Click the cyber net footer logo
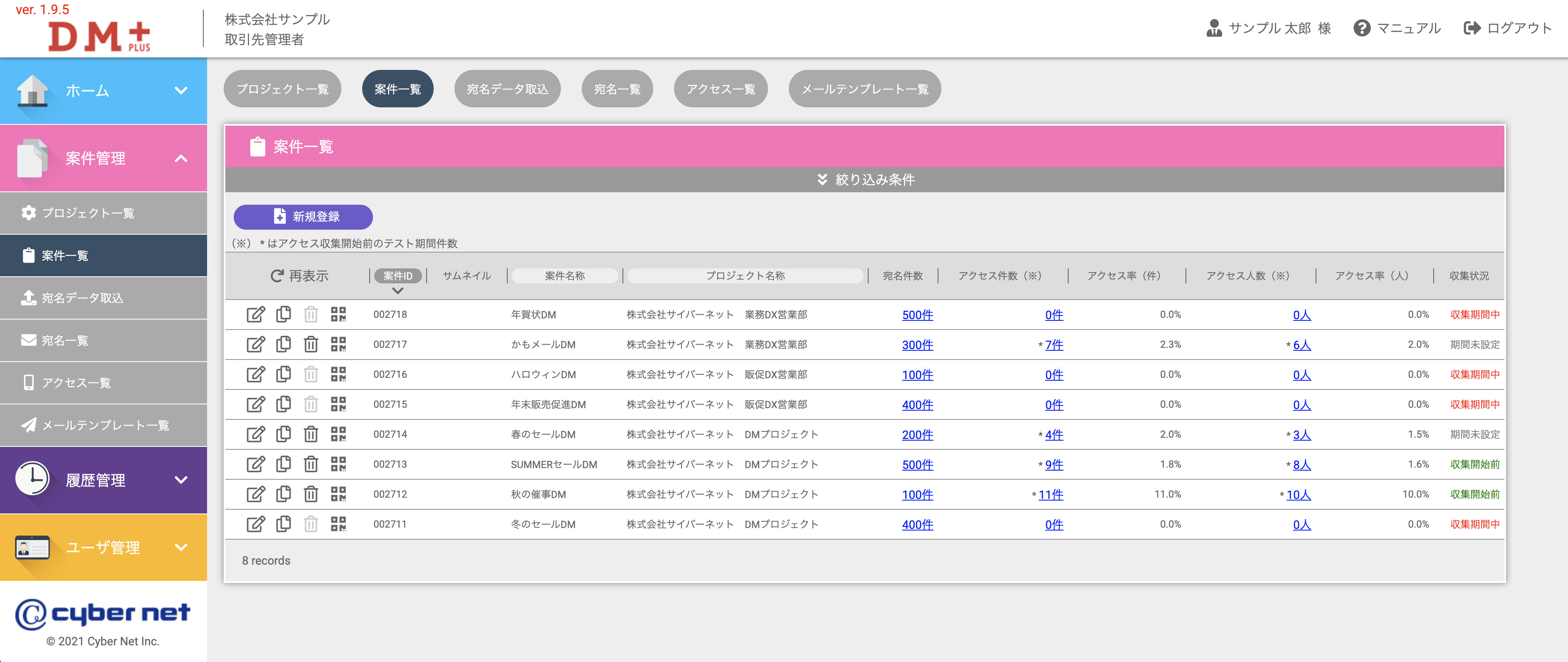 102,613
